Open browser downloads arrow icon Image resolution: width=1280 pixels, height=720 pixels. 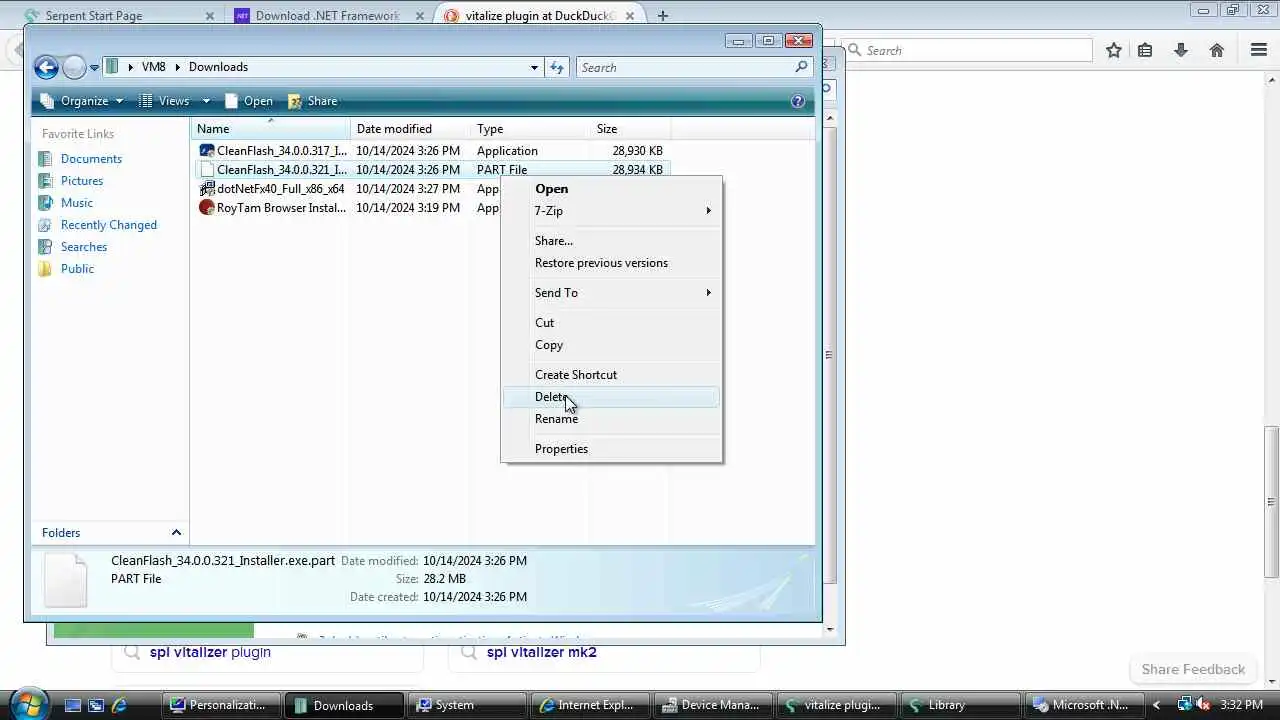tap(1181, 50)
